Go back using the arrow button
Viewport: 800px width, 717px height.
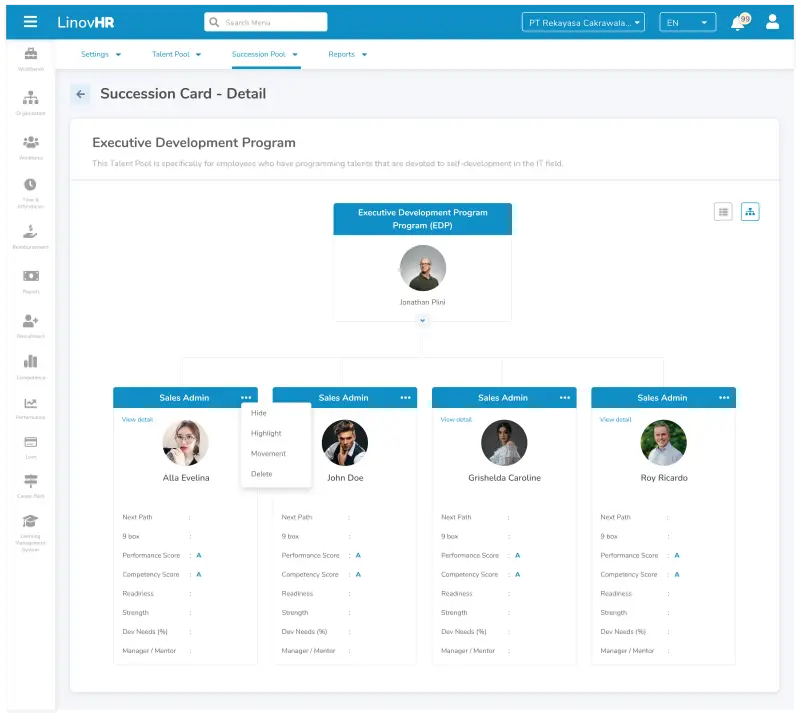point(80,94)
